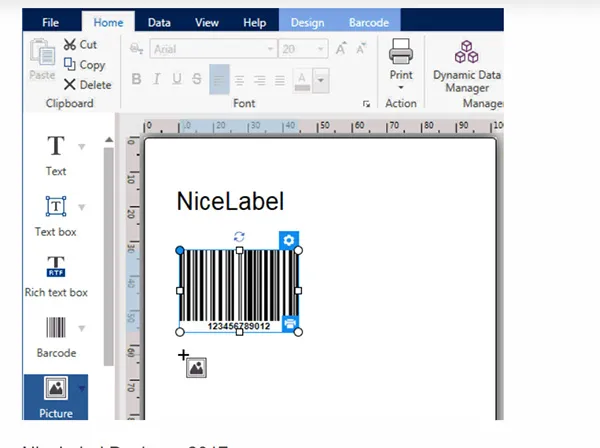Open the Data ribbon tab

159,23
